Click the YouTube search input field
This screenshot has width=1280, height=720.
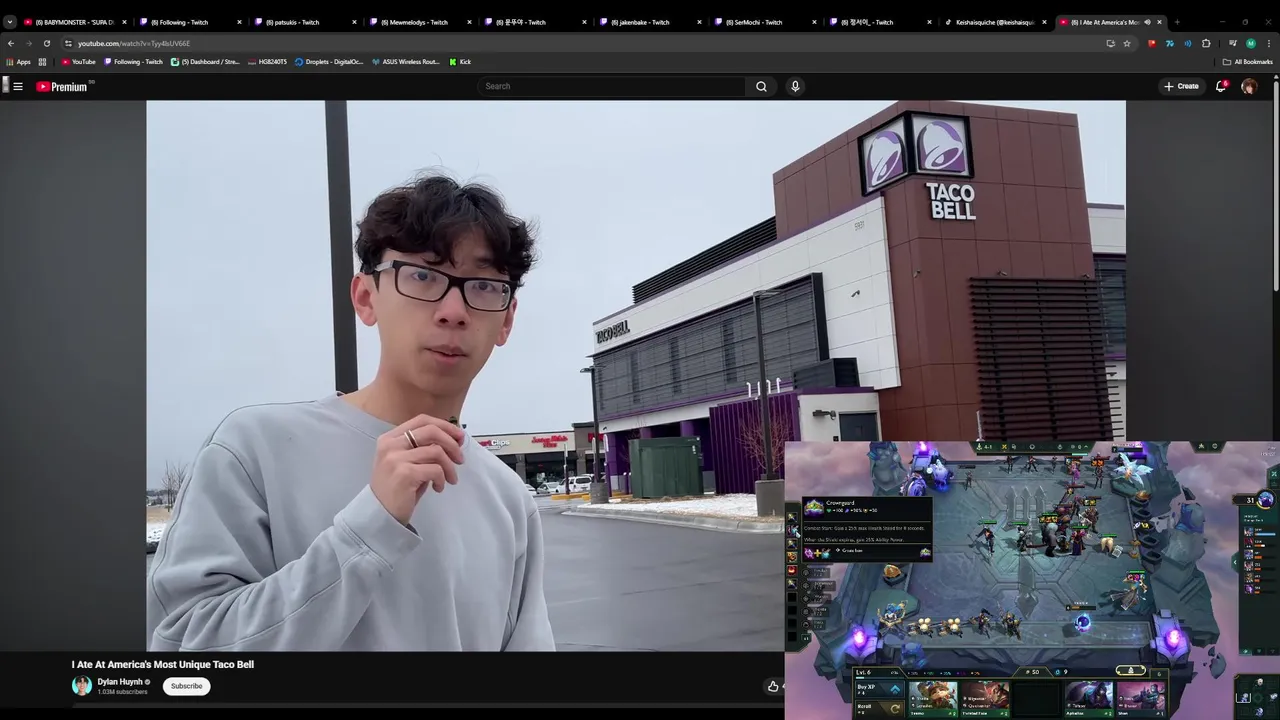(611, 86)
